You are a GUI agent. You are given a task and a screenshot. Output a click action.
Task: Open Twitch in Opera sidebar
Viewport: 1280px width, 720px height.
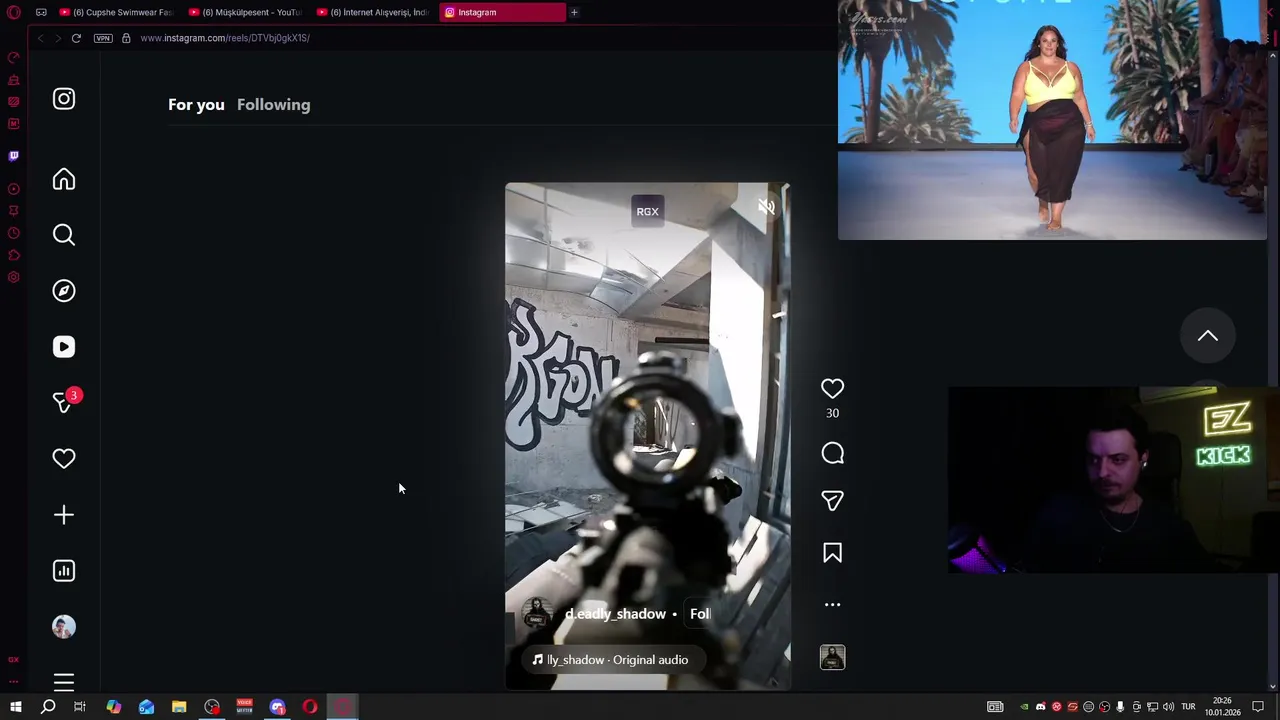[14, 156]
